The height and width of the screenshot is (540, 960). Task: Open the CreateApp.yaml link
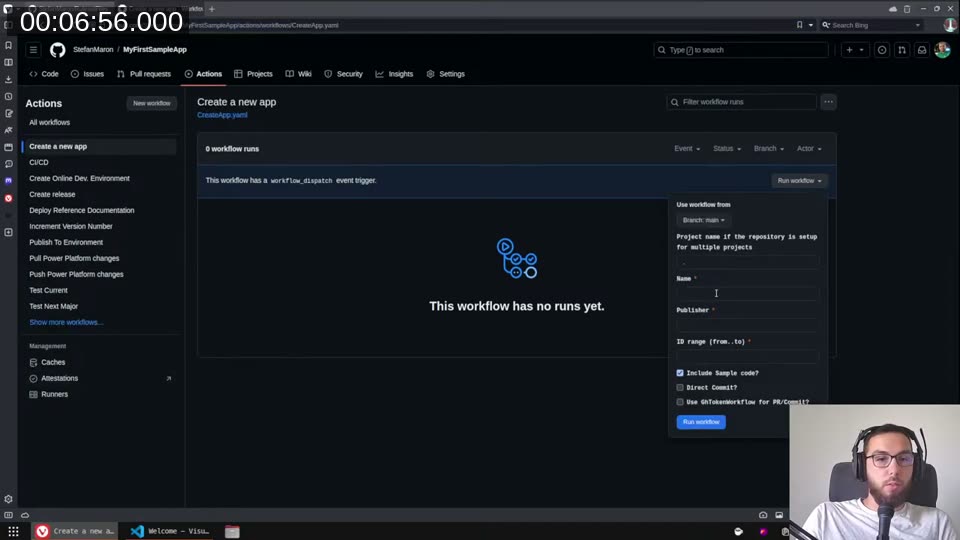tap(222, 115)
